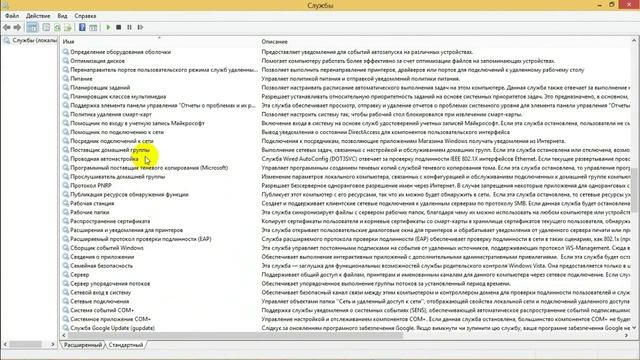Select Публикация ресурсов обнаружения функции service
The height and width of the screenshot is (360, 640).
tap(129, 194)
